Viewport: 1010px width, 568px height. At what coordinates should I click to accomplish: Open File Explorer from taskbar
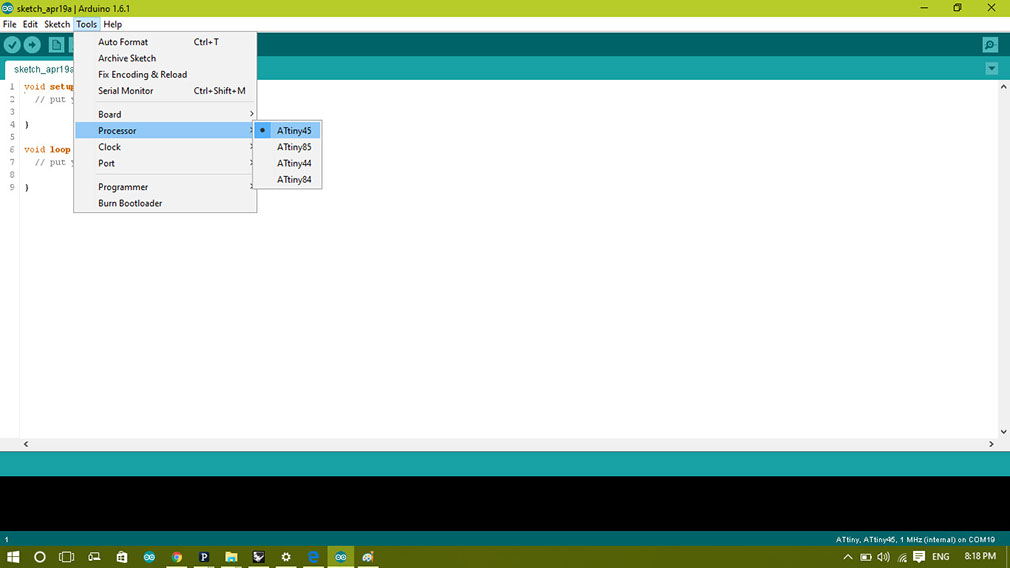point(231,557)
